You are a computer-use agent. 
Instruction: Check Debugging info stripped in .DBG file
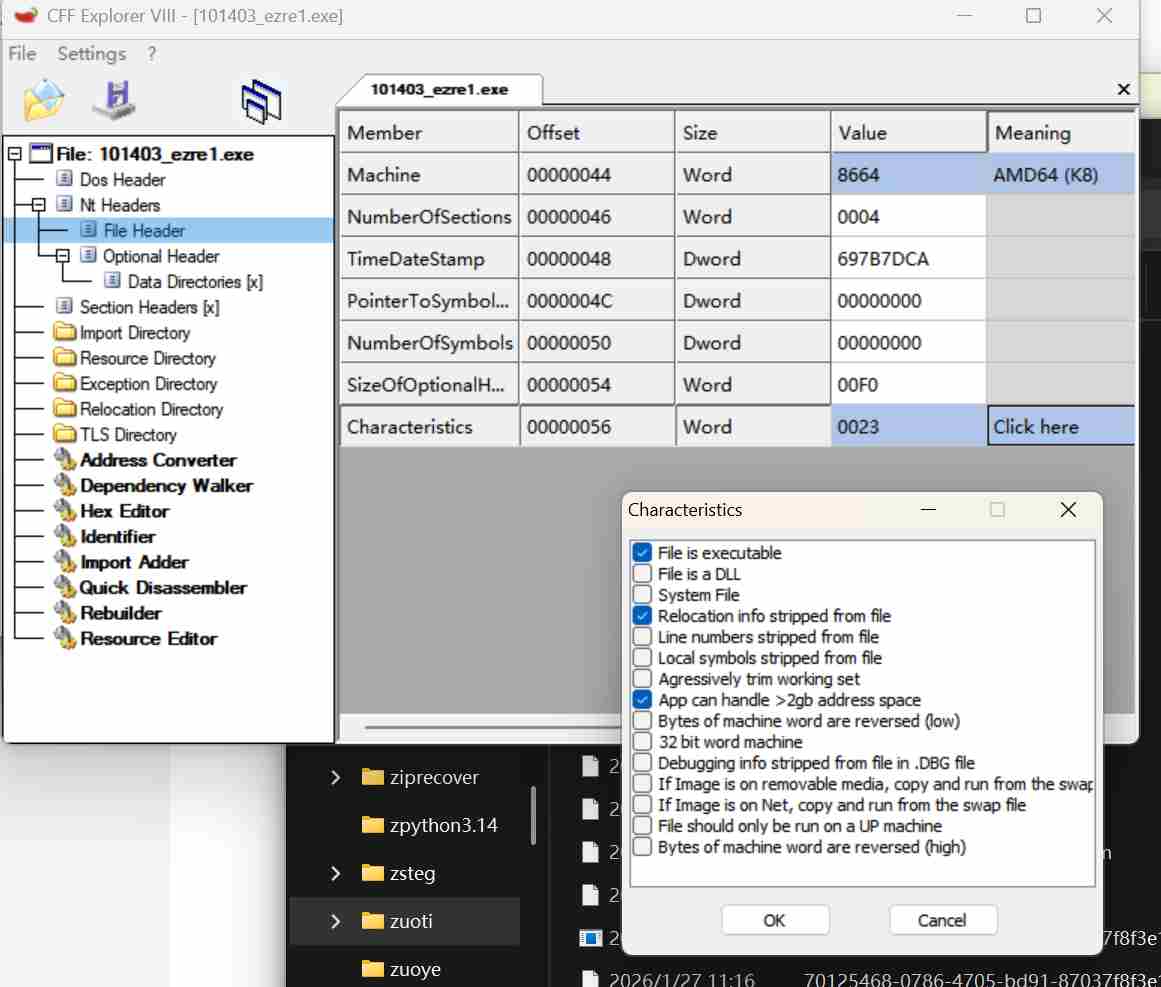click(x=643, y=763)
